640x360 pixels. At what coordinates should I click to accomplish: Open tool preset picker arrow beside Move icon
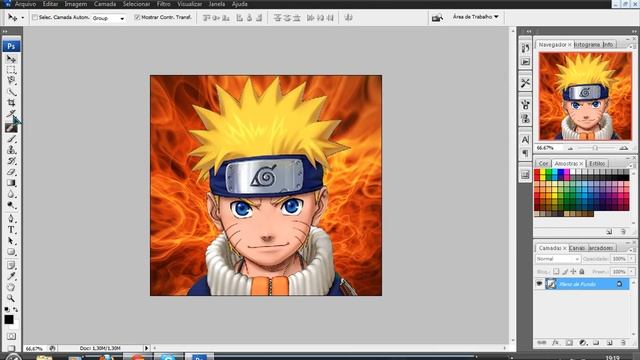click(22, 18)
